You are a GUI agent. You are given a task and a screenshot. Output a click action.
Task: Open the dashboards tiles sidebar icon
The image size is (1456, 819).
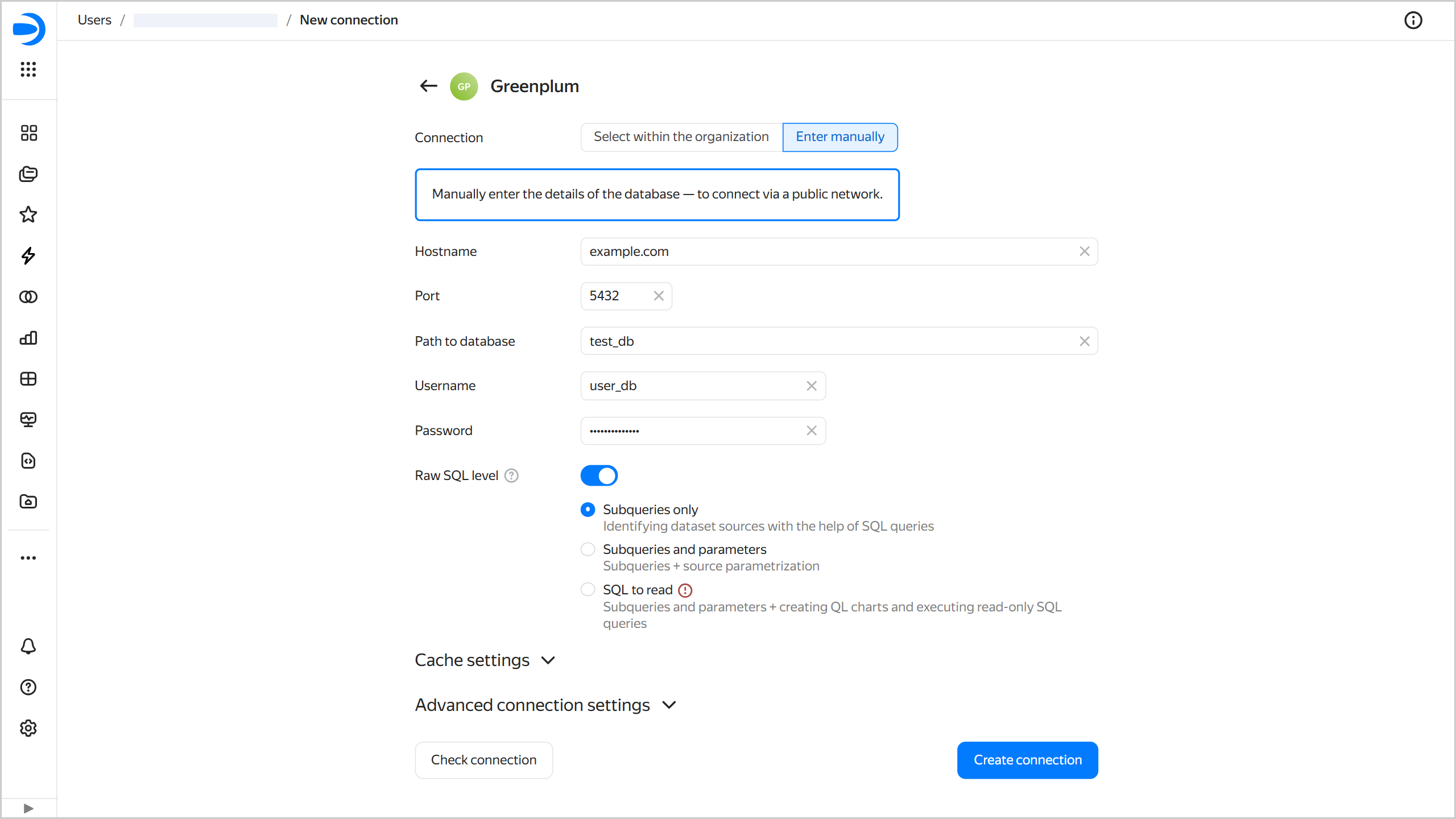point(28,133)
